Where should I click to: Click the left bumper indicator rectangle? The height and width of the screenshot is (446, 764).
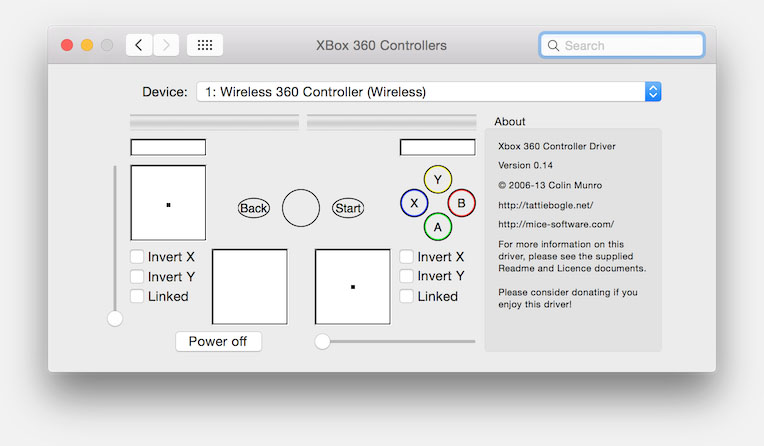pos(168,147)
